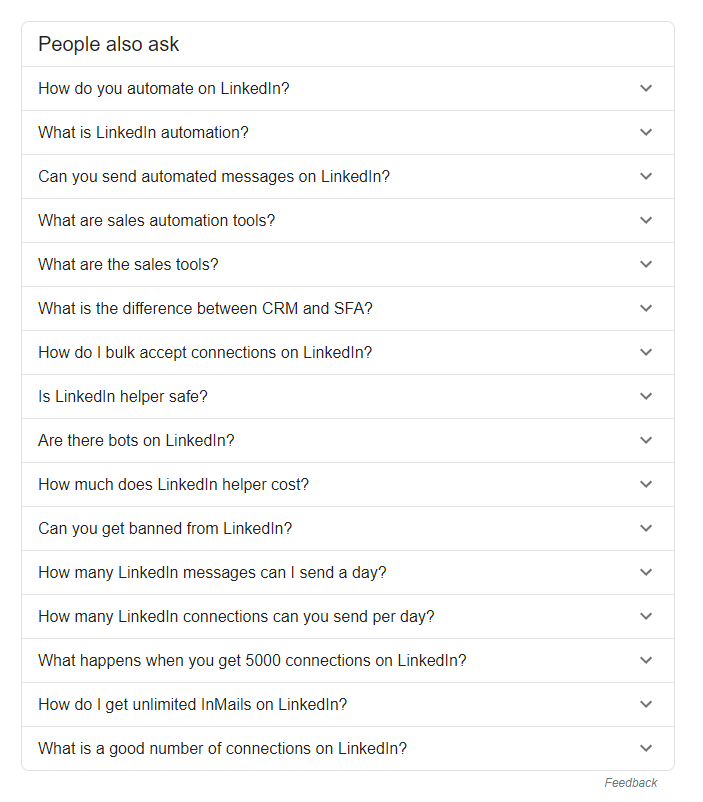This screenshot has width=703, height=802.
Task: Open 'Can you get banned from LinkedIn?' question
Action: click(x=165, y=528)
